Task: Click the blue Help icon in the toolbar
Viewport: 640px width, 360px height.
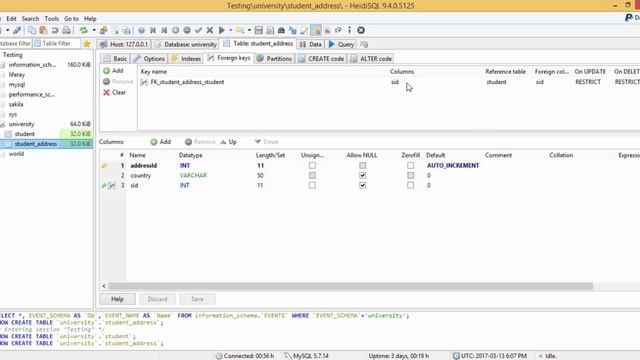Action: click(x=141, y=30)
